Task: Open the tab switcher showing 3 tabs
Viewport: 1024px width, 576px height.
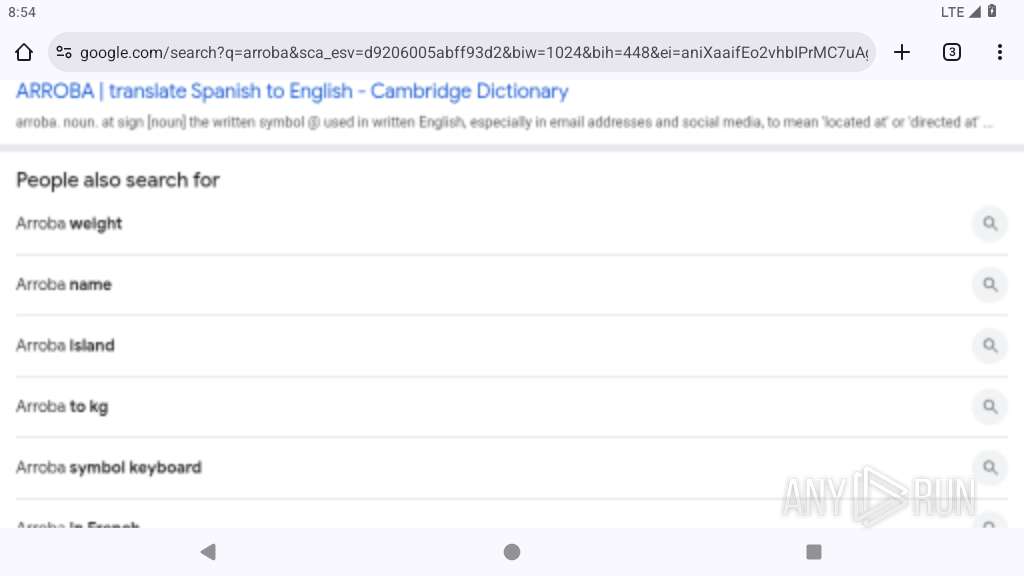Action: pos(952,52)
